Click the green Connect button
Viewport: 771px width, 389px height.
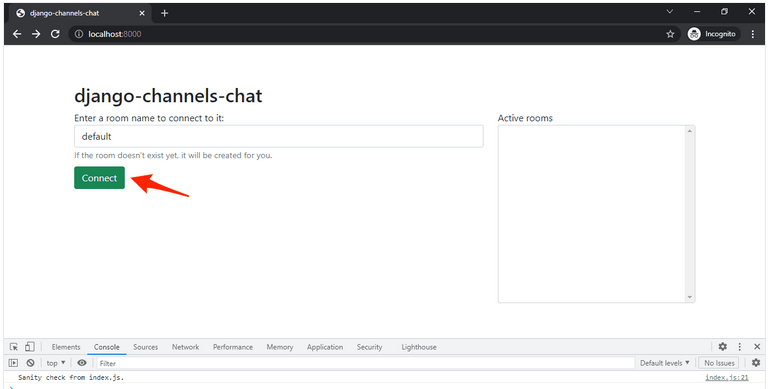point(99,178)
